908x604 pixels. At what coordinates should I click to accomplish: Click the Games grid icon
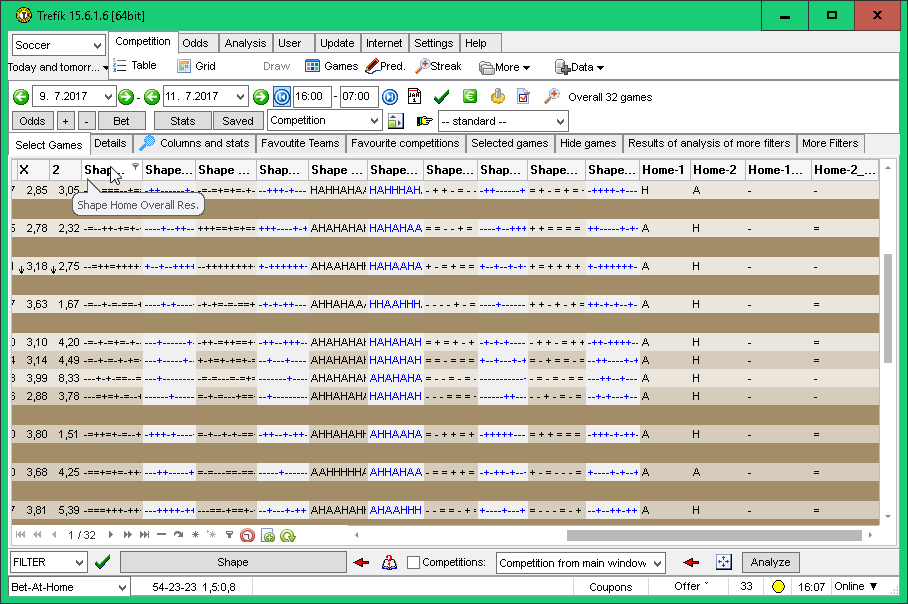(x=313, y=67)
